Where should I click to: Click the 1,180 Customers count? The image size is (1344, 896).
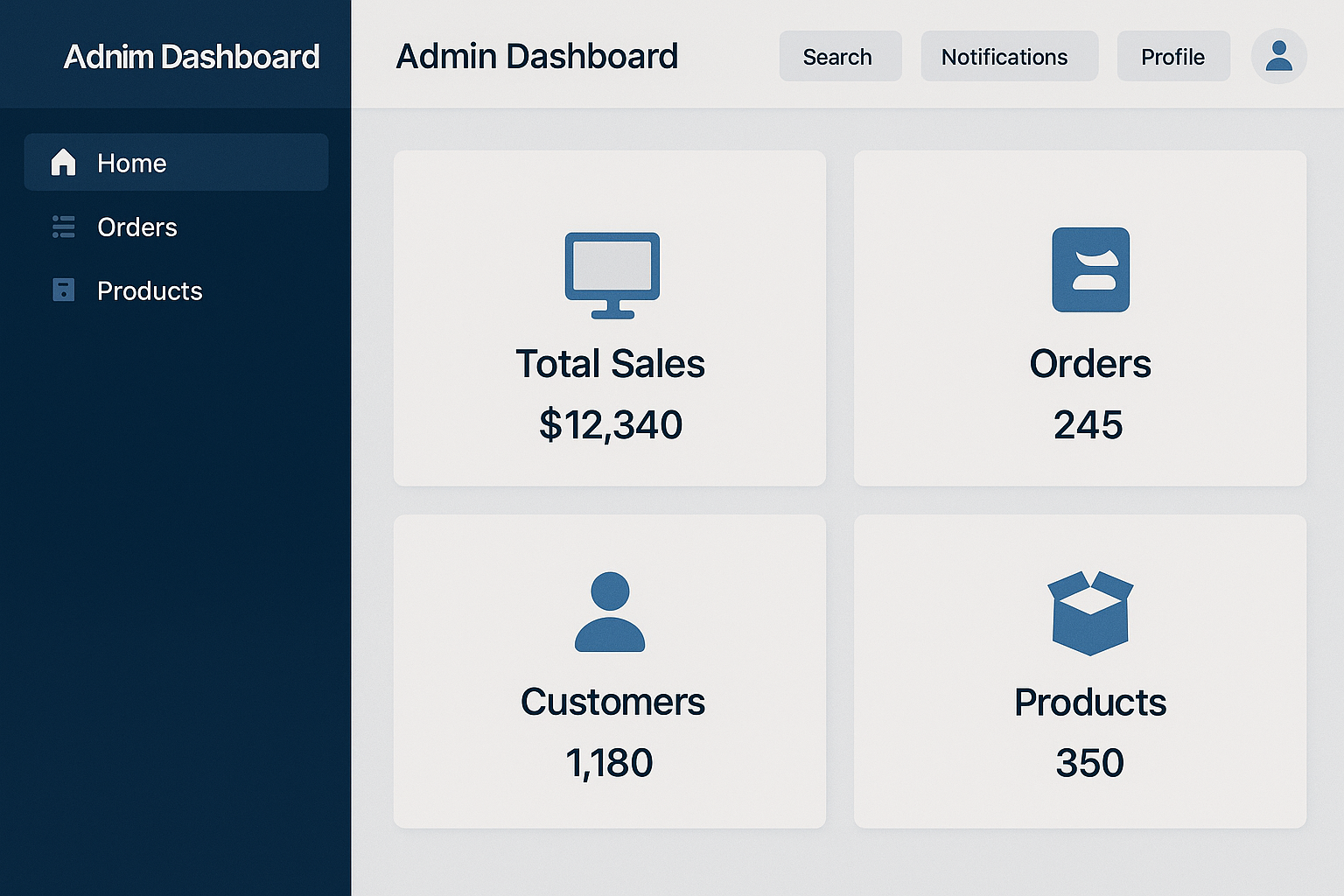click(609, 763)
